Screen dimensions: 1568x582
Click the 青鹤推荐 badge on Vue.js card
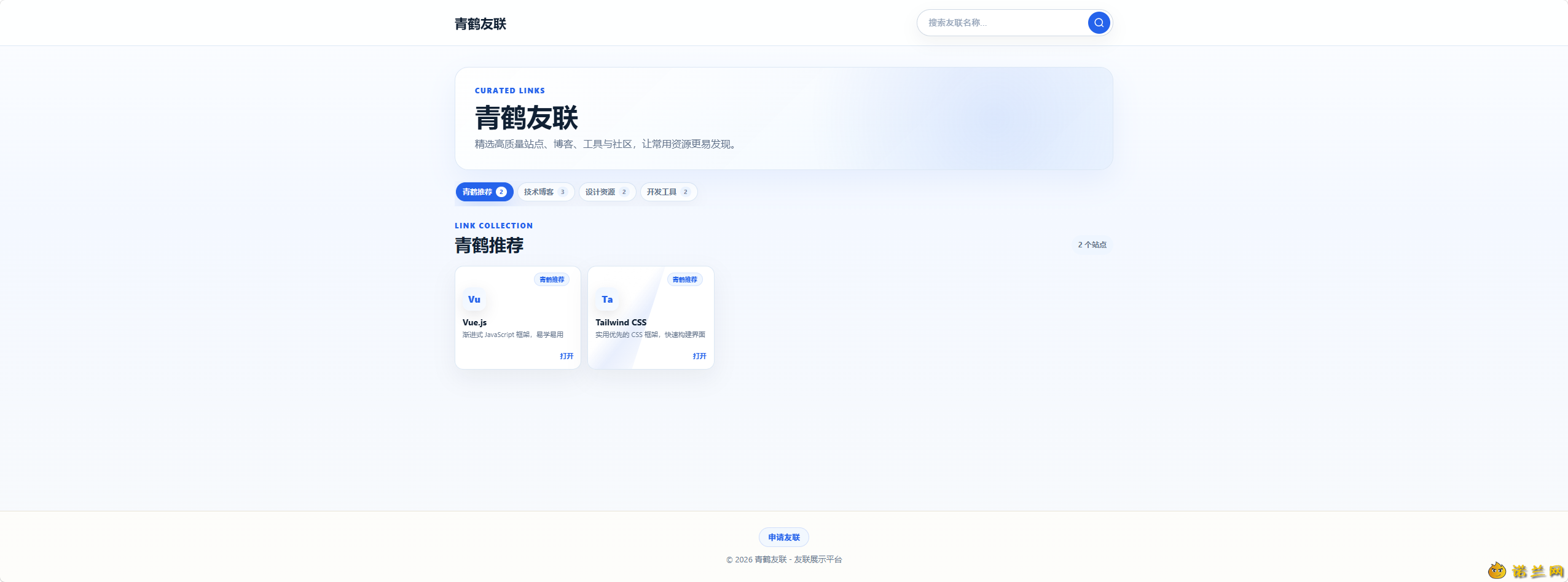point(552,279)
